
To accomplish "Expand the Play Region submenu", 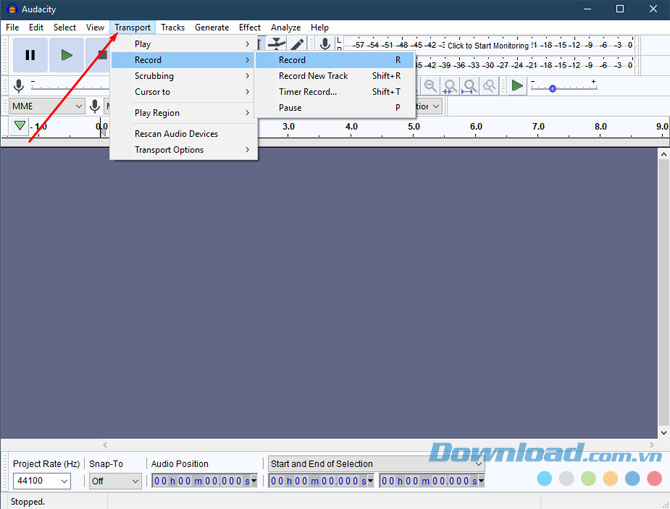I will [184, 113].
